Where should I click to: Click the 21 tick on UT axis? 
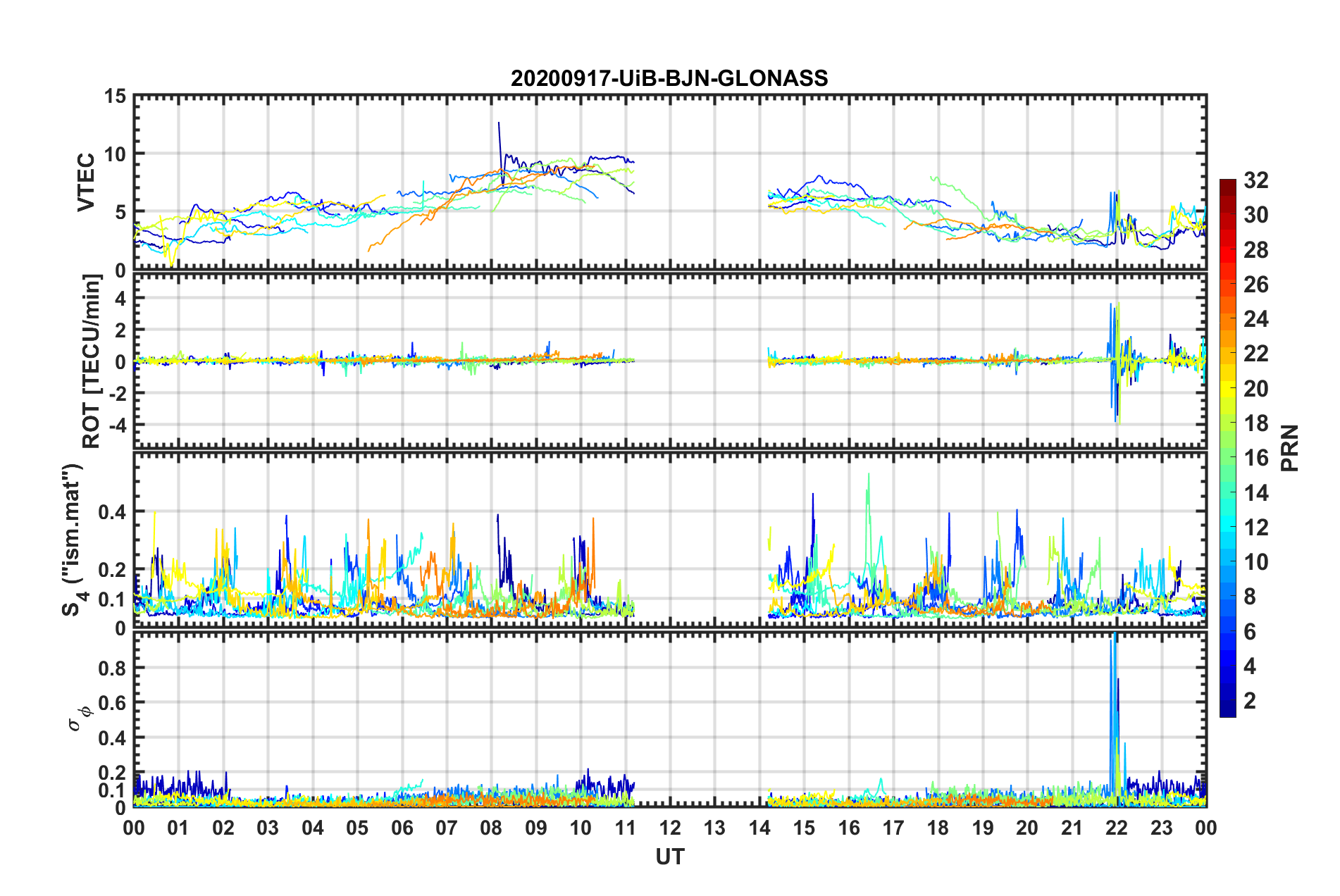1072,828
